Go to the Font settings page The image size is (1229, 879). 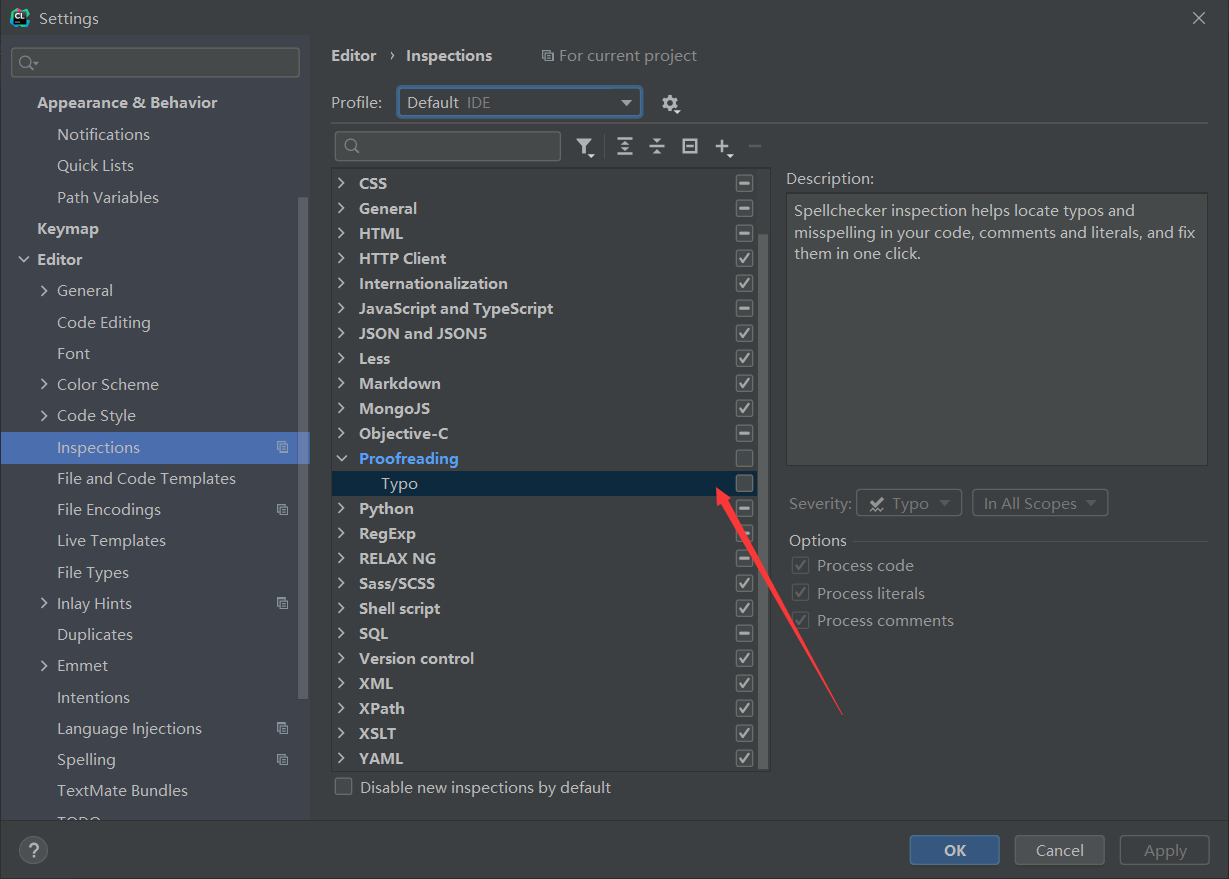[73, 353]
